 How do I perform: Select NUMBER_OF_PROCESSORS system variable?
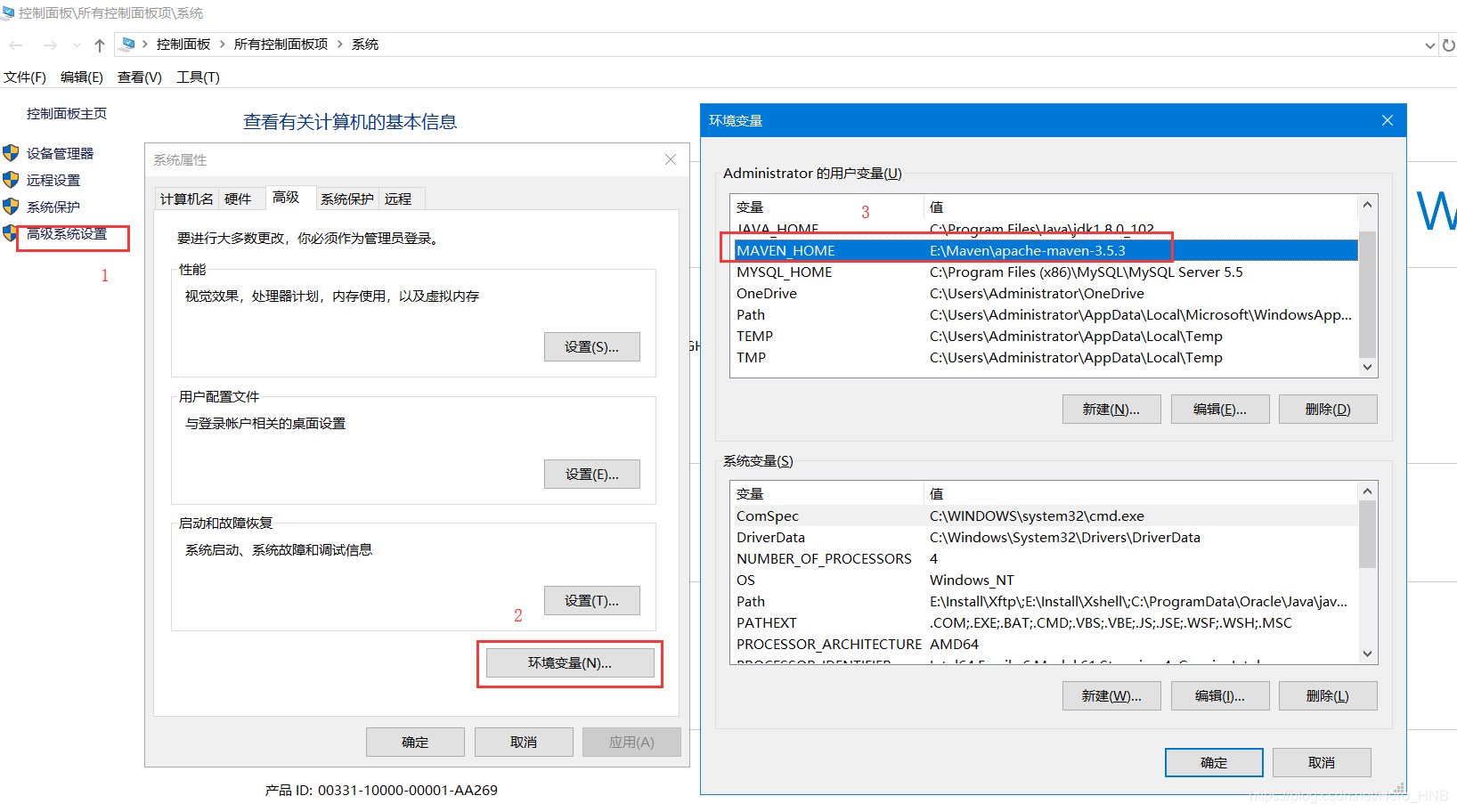tap(1046, 559)
